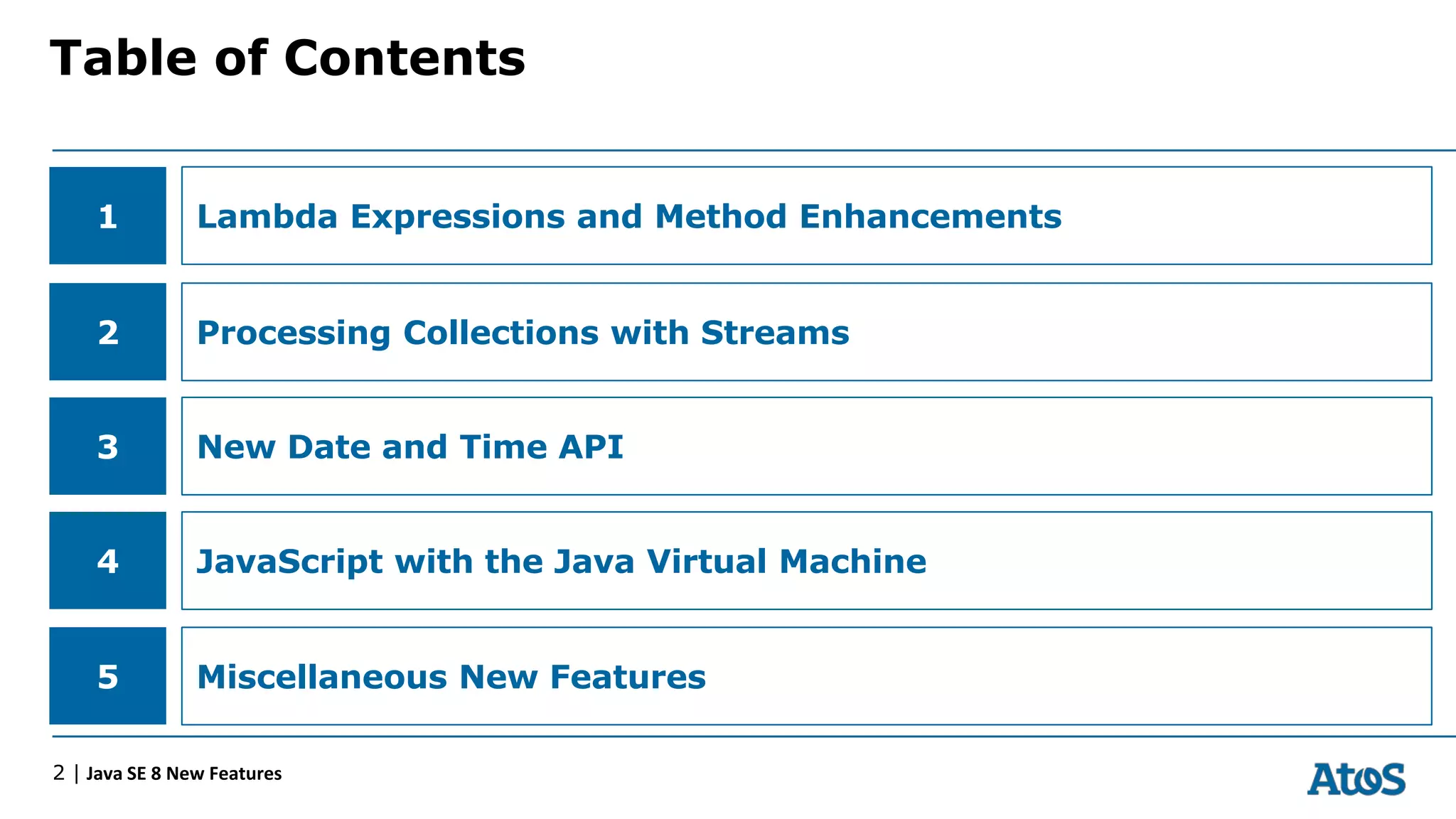Click the horizontal divider line below the heading
The image size is (1456, 819).
tap(754, 151)
